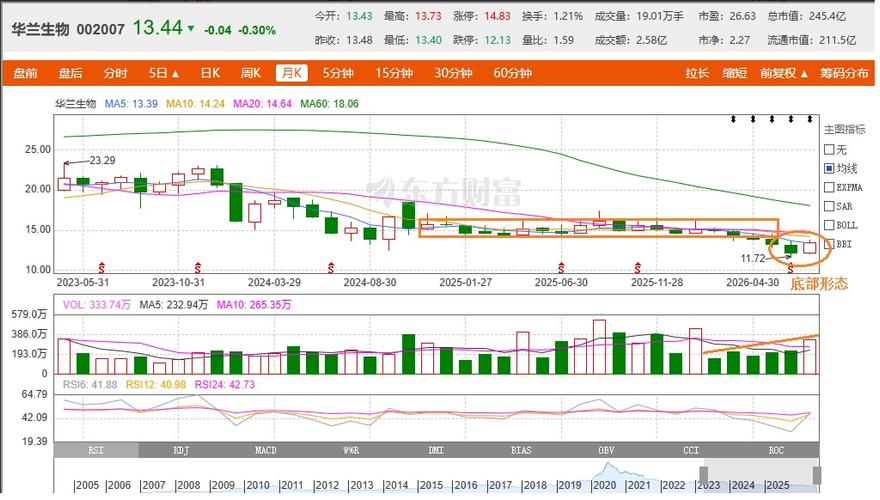This screenshot has width=880, height=500.
Task: Select the ROC sub-indicator tab
Action: click(x=776, y=450)
